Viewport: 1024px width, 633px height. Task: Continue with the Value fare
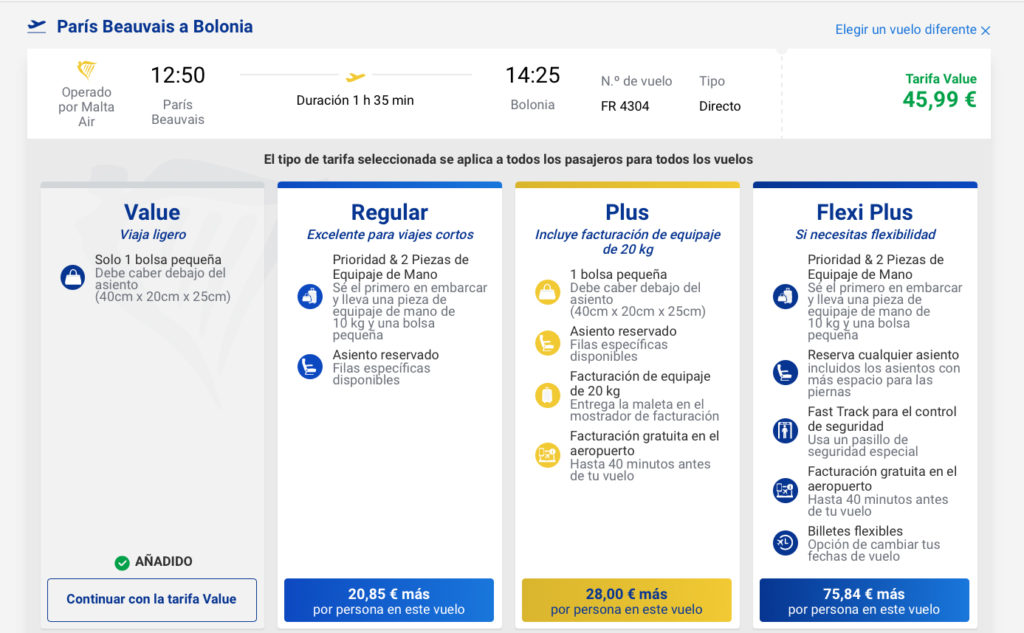click(152, 599)
